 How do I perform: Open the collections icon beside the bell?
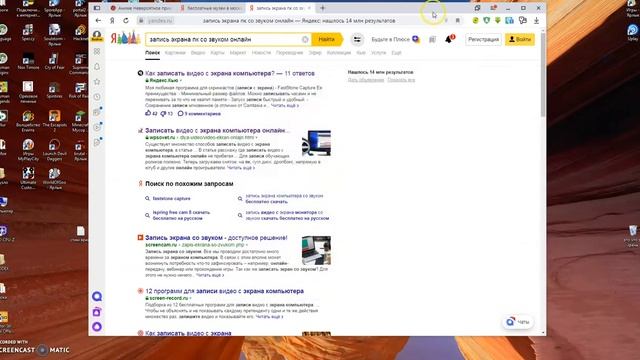432,40
